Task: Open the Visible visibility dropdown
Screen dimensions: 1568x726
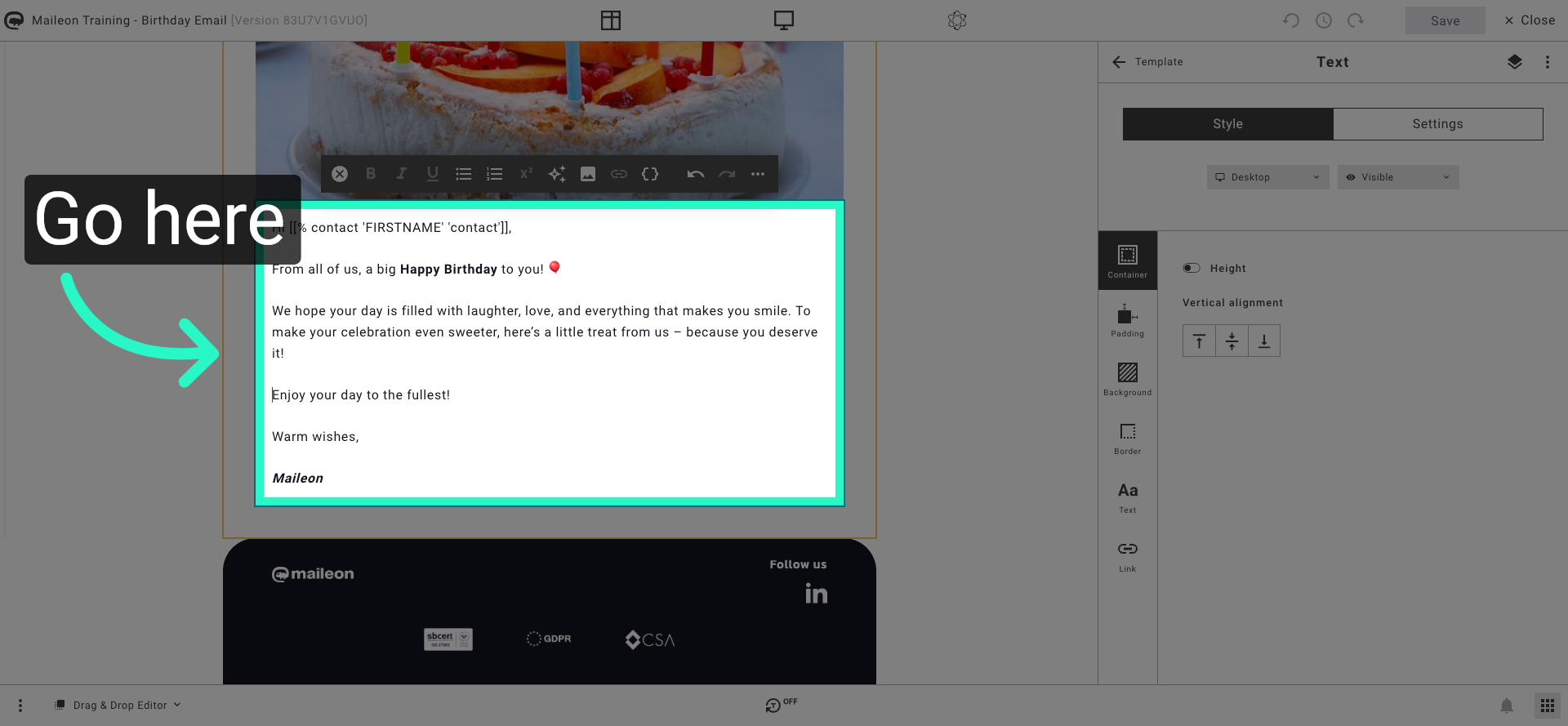Action: tap(1398, 177)
